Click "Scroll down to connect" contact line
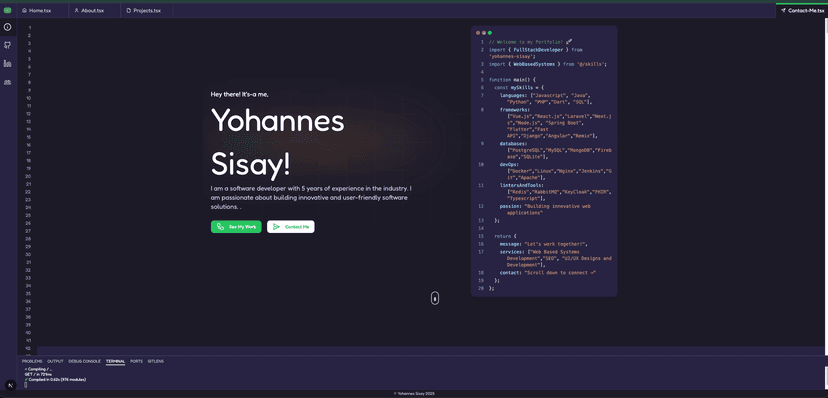 point(548,273)
